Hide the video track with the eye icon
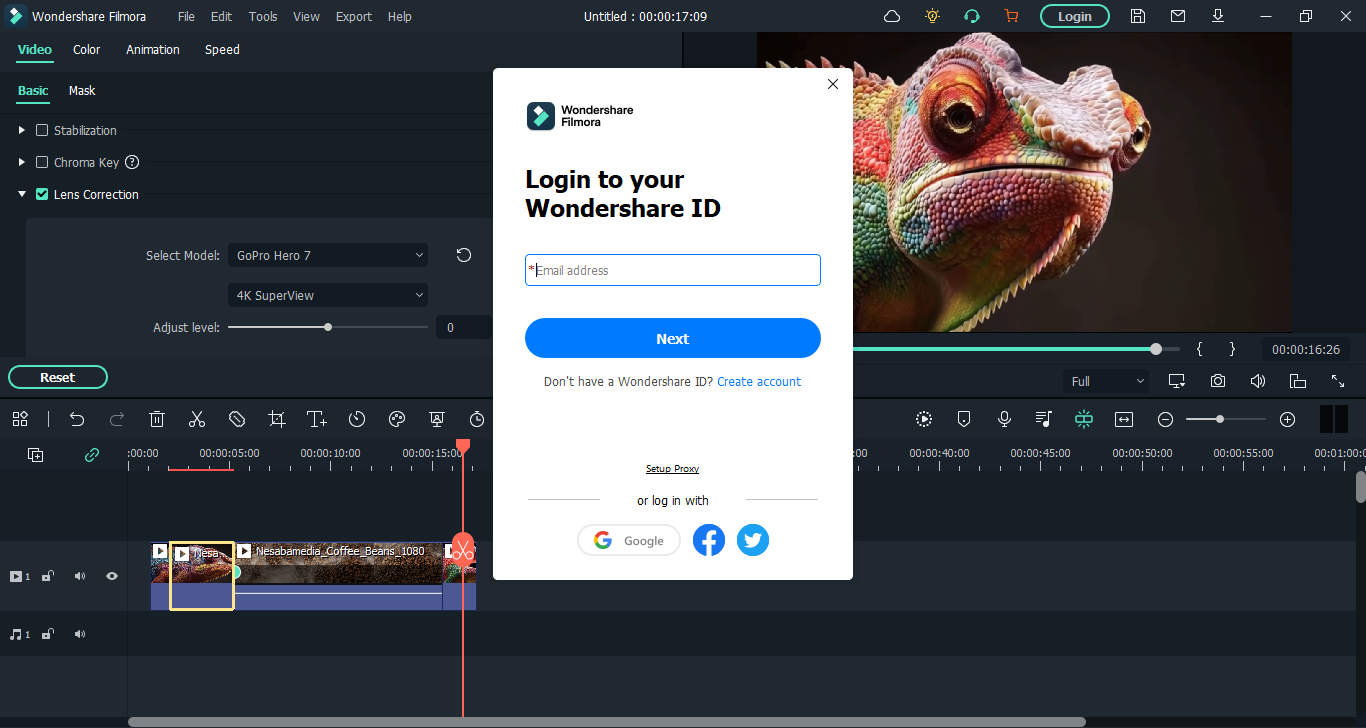 click(112, 576)
